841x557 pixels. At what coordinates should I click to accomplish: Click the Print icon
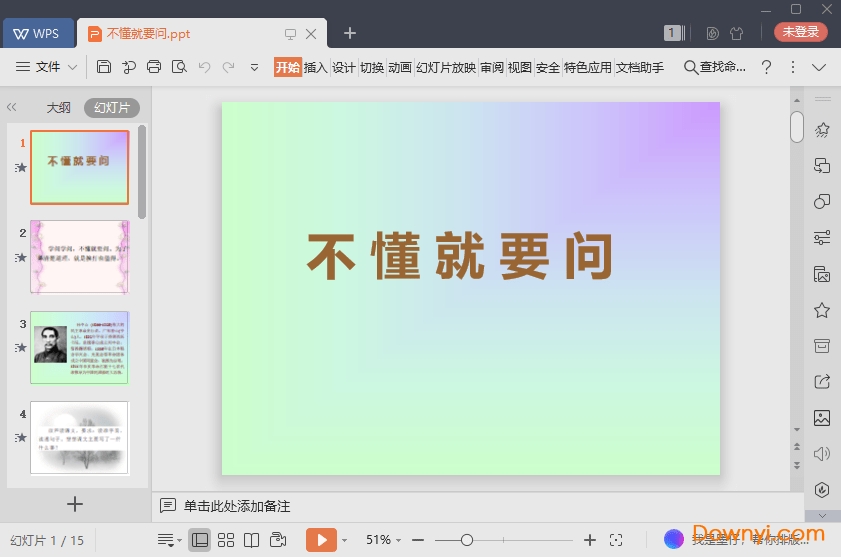click(154, 67)
